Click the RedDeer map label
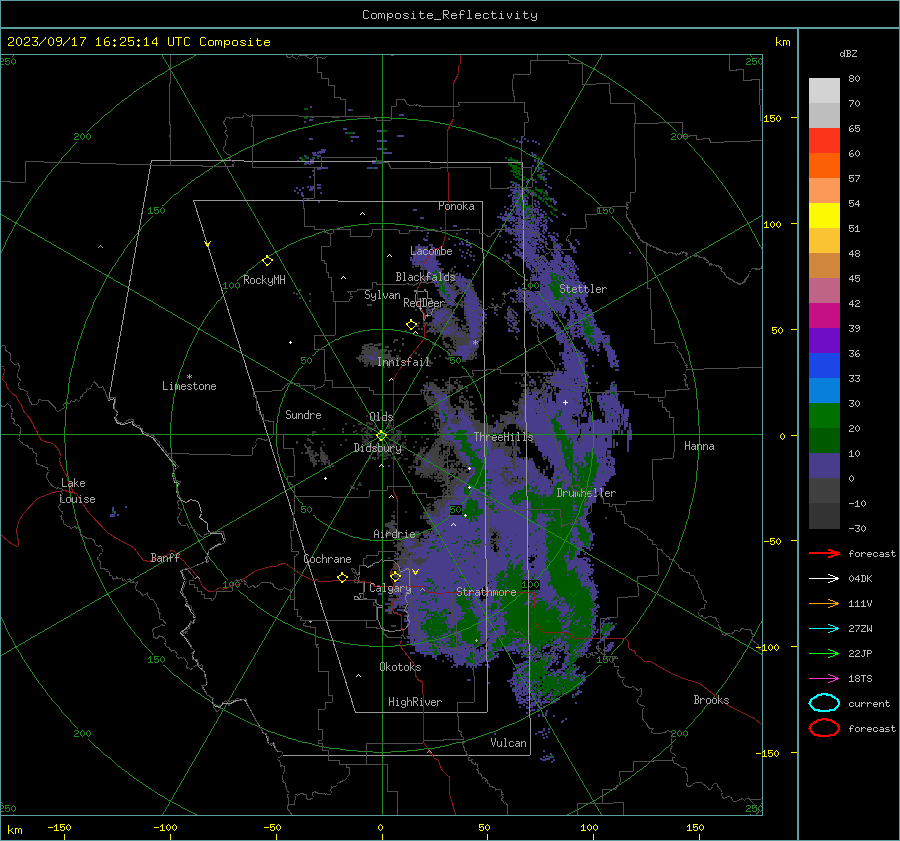Viewport: 900px width, 841px height. click(x=424, y=303)
